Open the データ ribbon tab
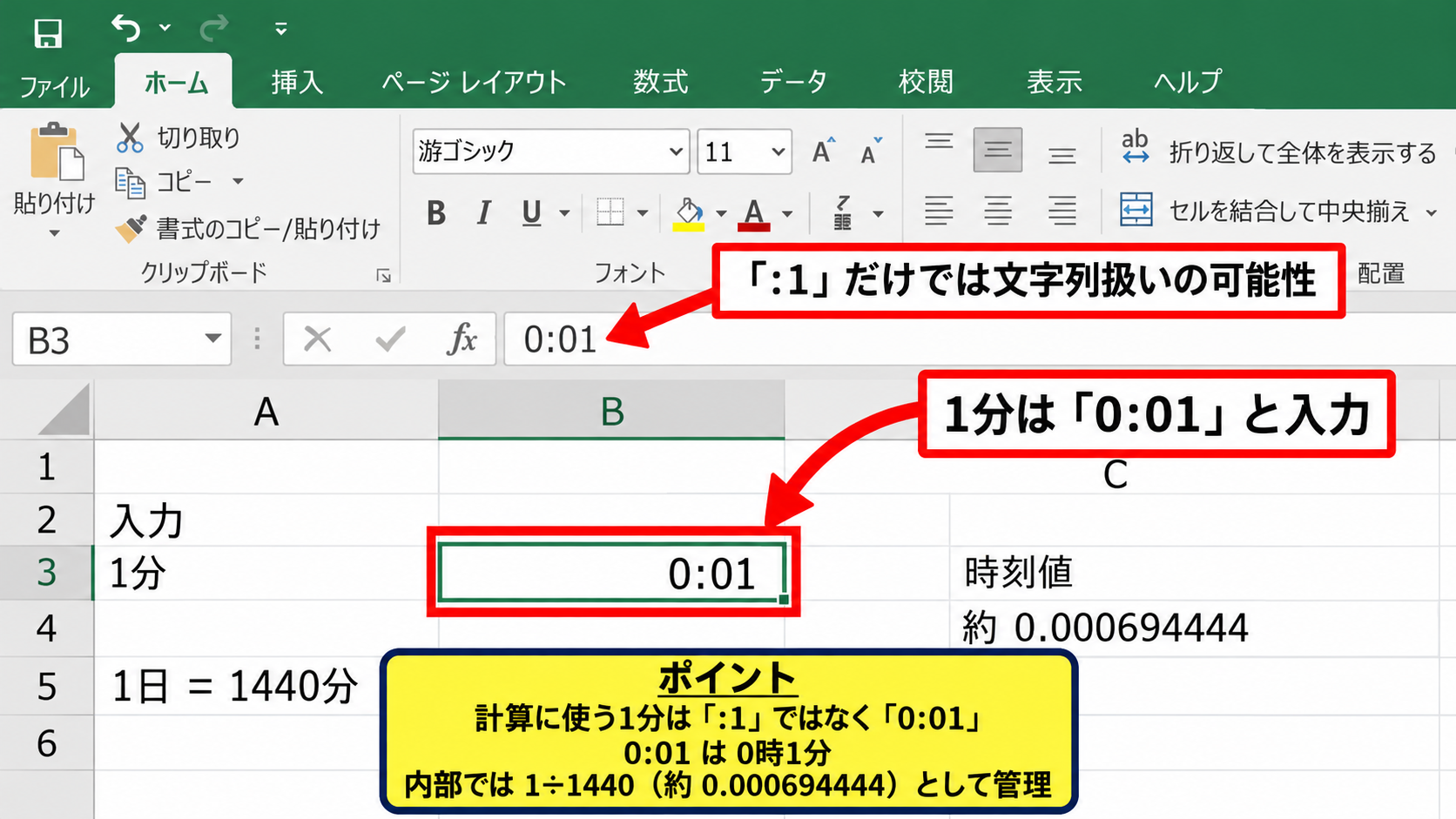The height and width of the screenshot is (819, 1456). click(x=792, y=82)
